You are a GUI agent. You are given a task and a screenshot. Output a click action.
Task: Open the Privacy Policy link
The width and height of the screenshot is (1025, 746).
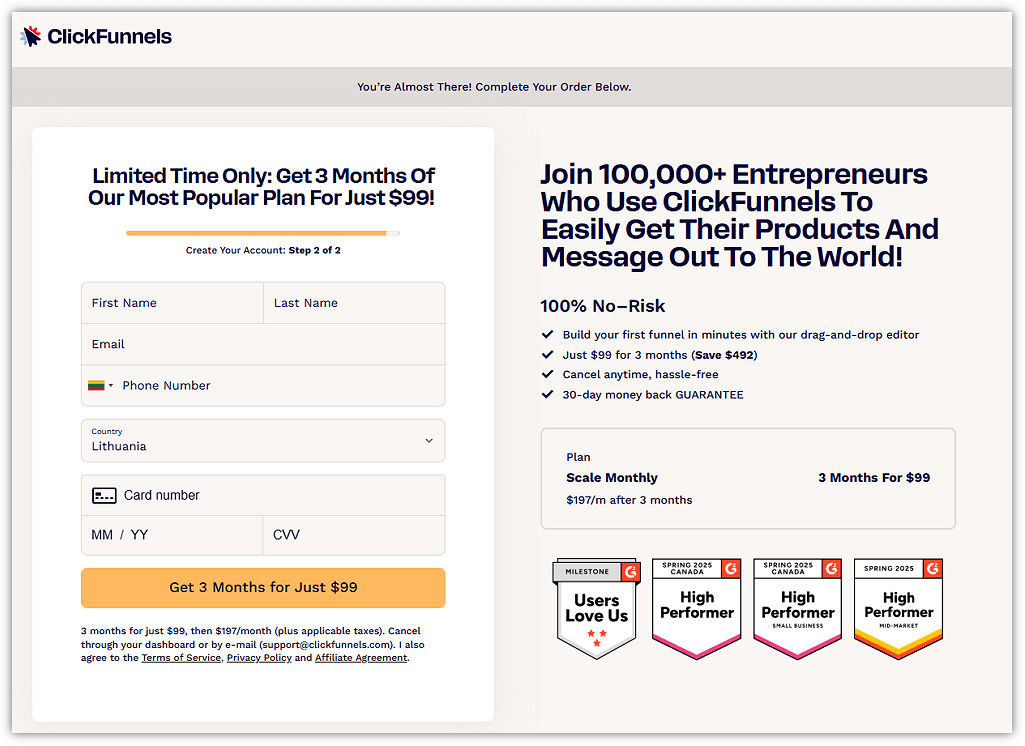point(259,658)
